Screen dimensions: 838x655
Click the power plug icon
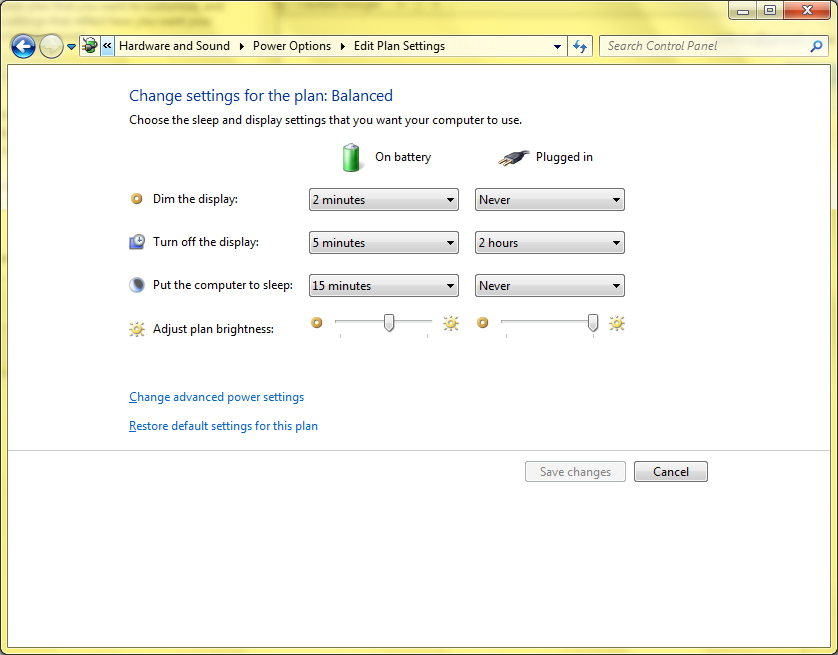[x=514, y=158]
